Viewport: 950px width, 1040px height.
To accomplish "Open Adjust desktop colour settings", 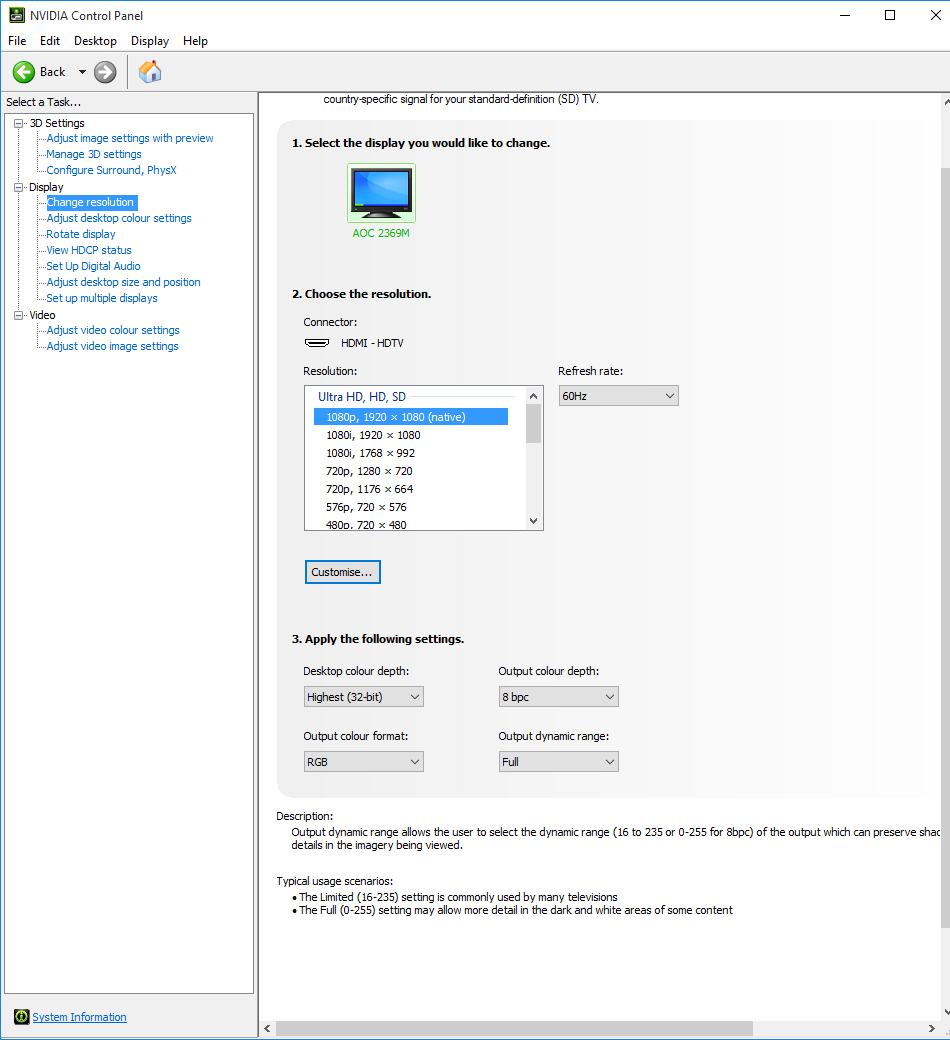I will pyautogui.click(x=119, y=218).
